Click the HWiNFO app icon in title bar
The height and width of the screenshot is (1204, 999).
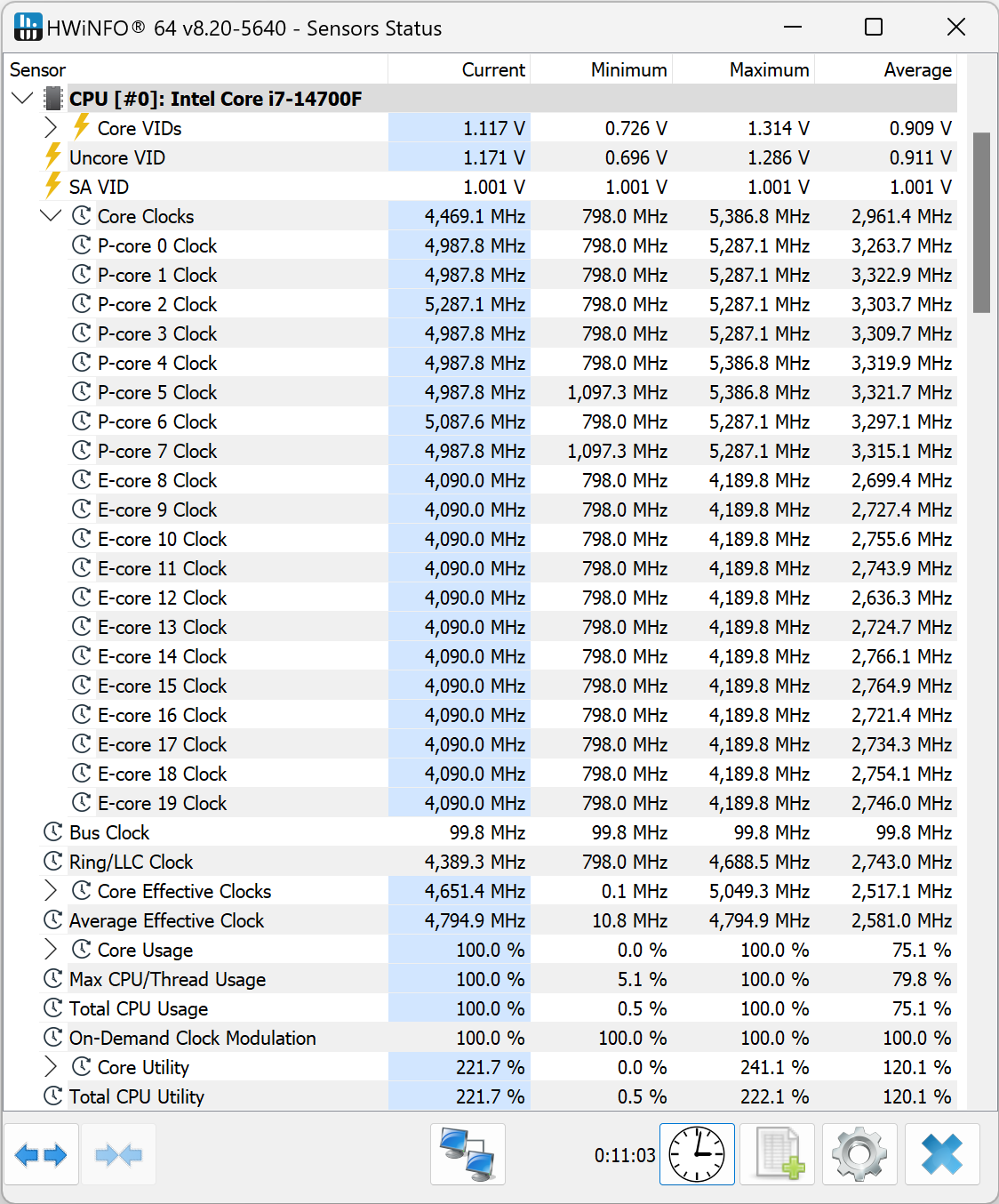tap(28, 28)
